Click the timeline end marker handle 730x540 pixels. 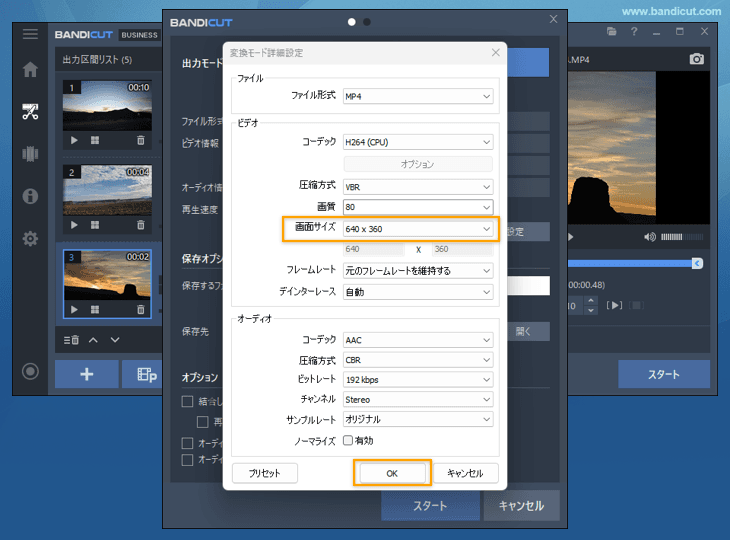[x=697, y=263]
